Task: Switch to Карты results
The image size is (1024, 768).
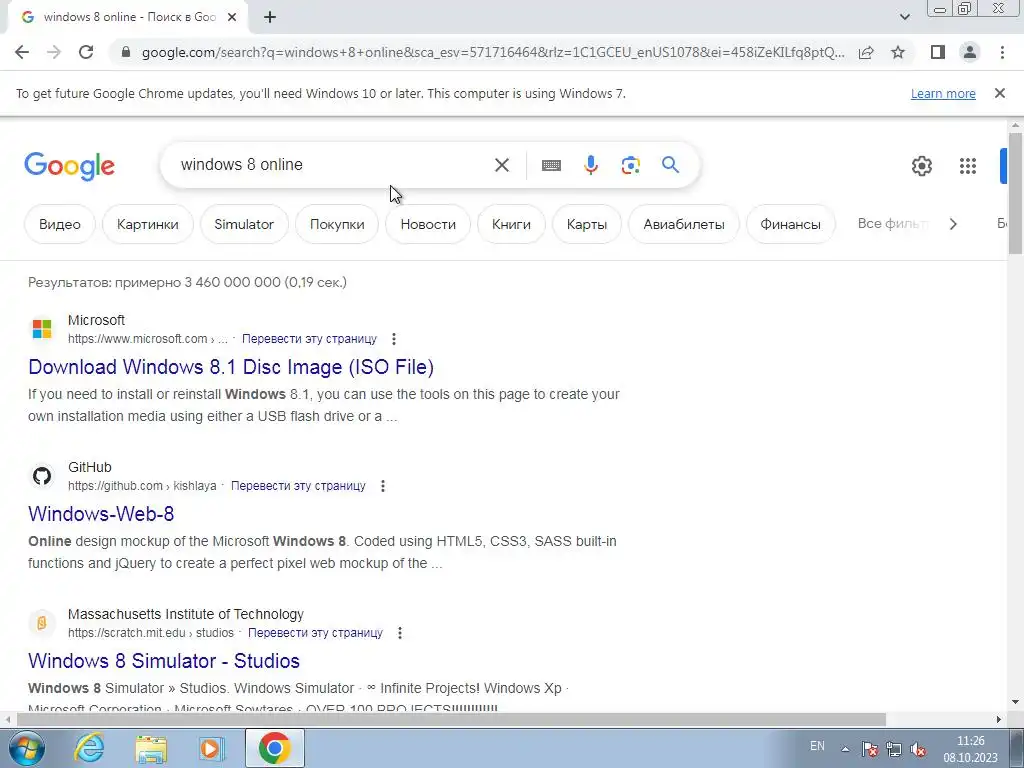Action: [586, 224]
